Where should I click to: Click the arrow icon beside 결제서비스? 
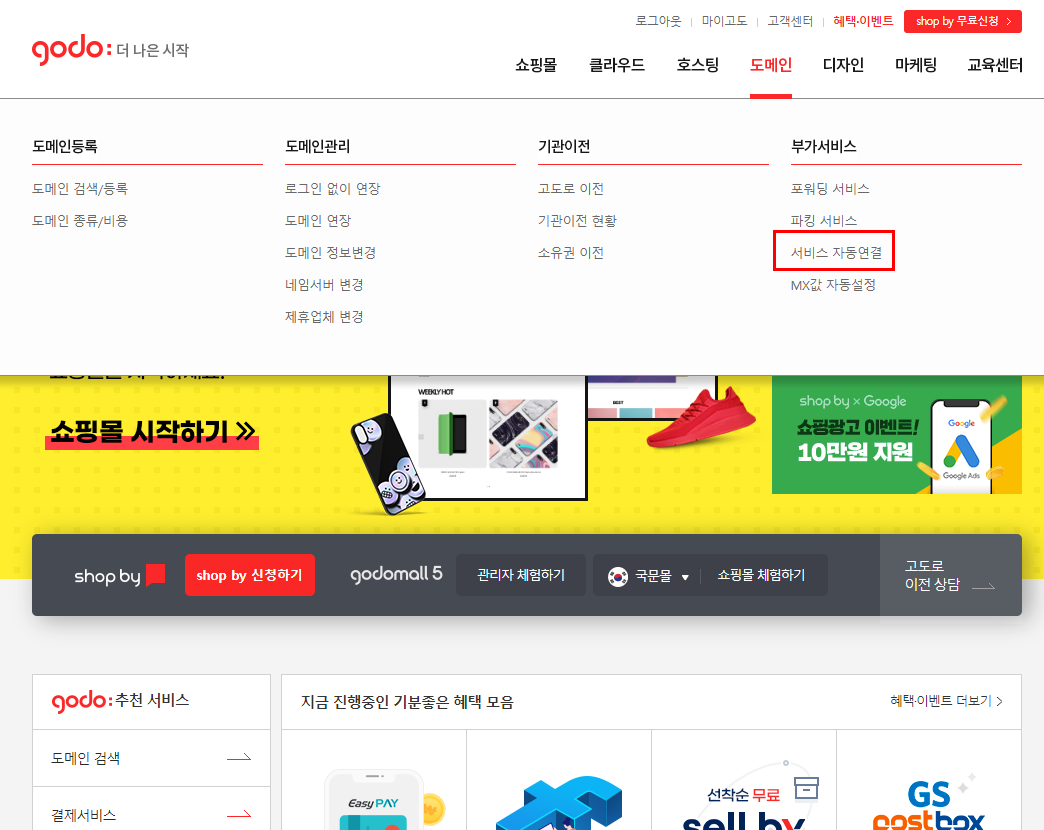pyautogui.click(x=239, y=815)
